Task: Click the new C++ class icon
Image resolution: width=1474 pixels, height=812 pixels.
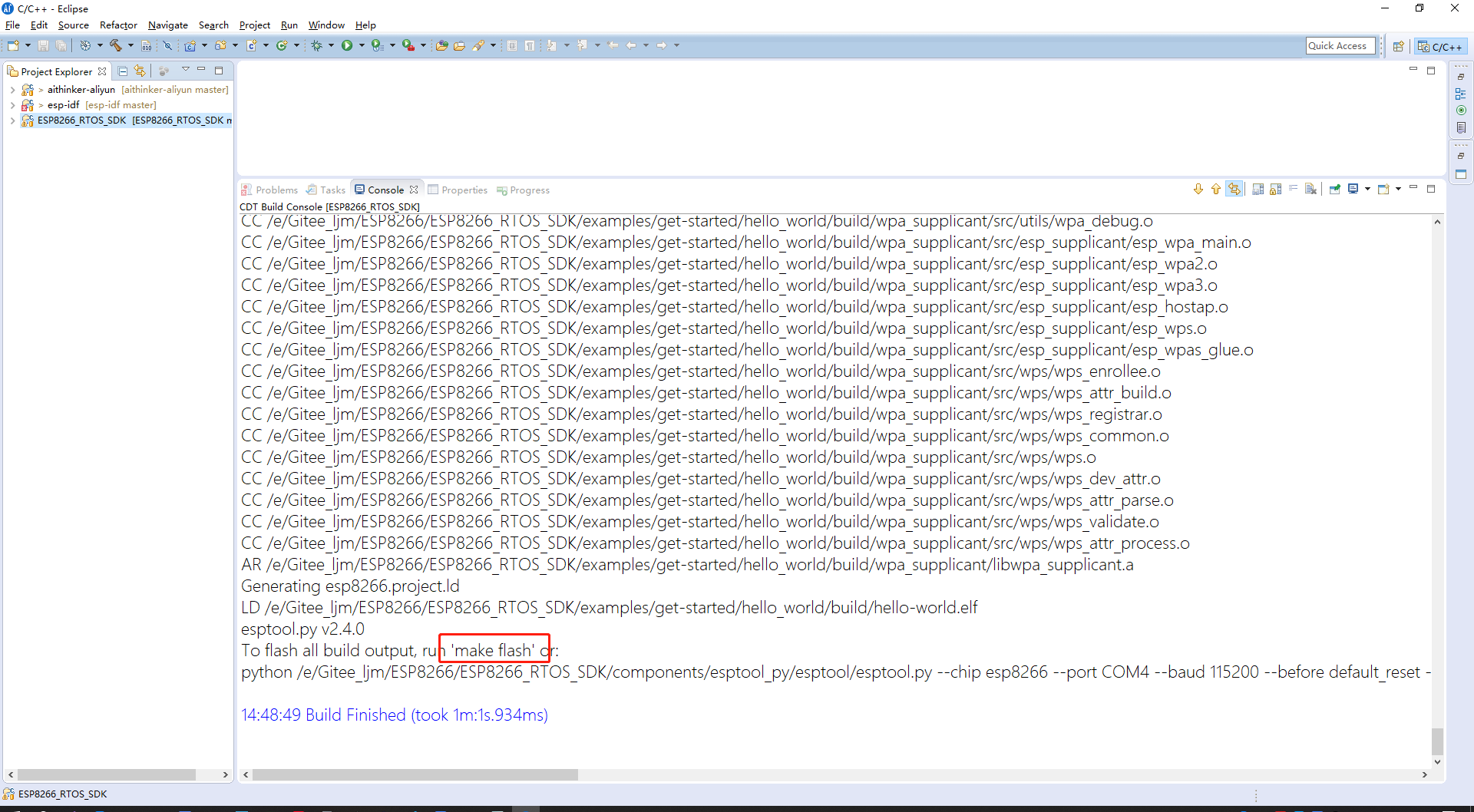Action: [x=282, y=46]
